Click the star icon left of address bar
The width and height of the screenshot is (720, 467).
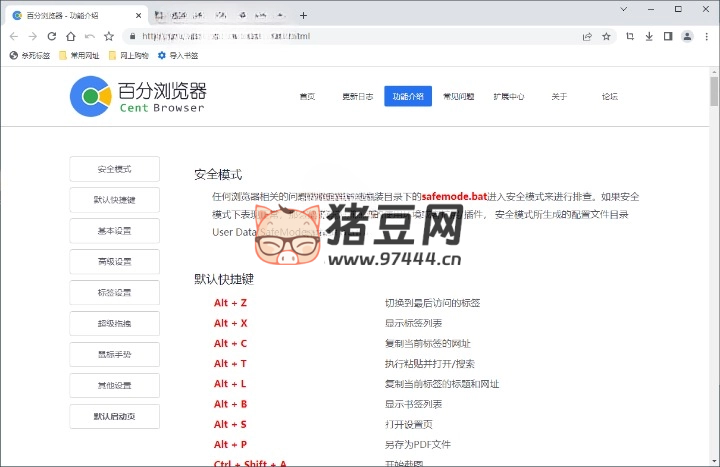(x=108, y=36)
